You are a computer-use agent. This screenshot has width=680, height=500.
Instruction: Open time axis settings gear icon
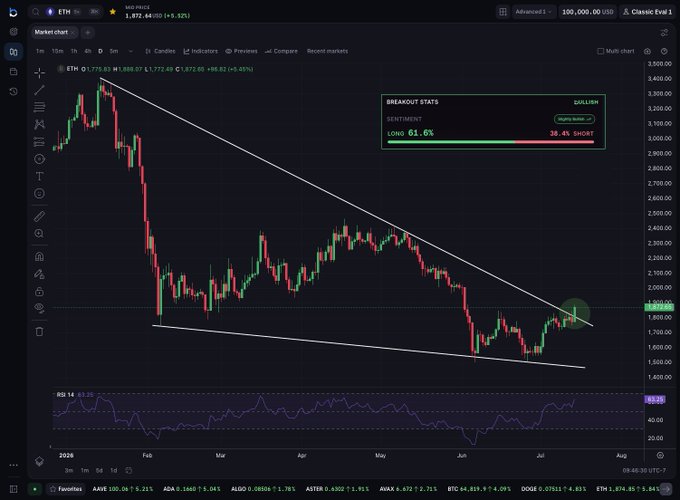(x=660, y=455)
